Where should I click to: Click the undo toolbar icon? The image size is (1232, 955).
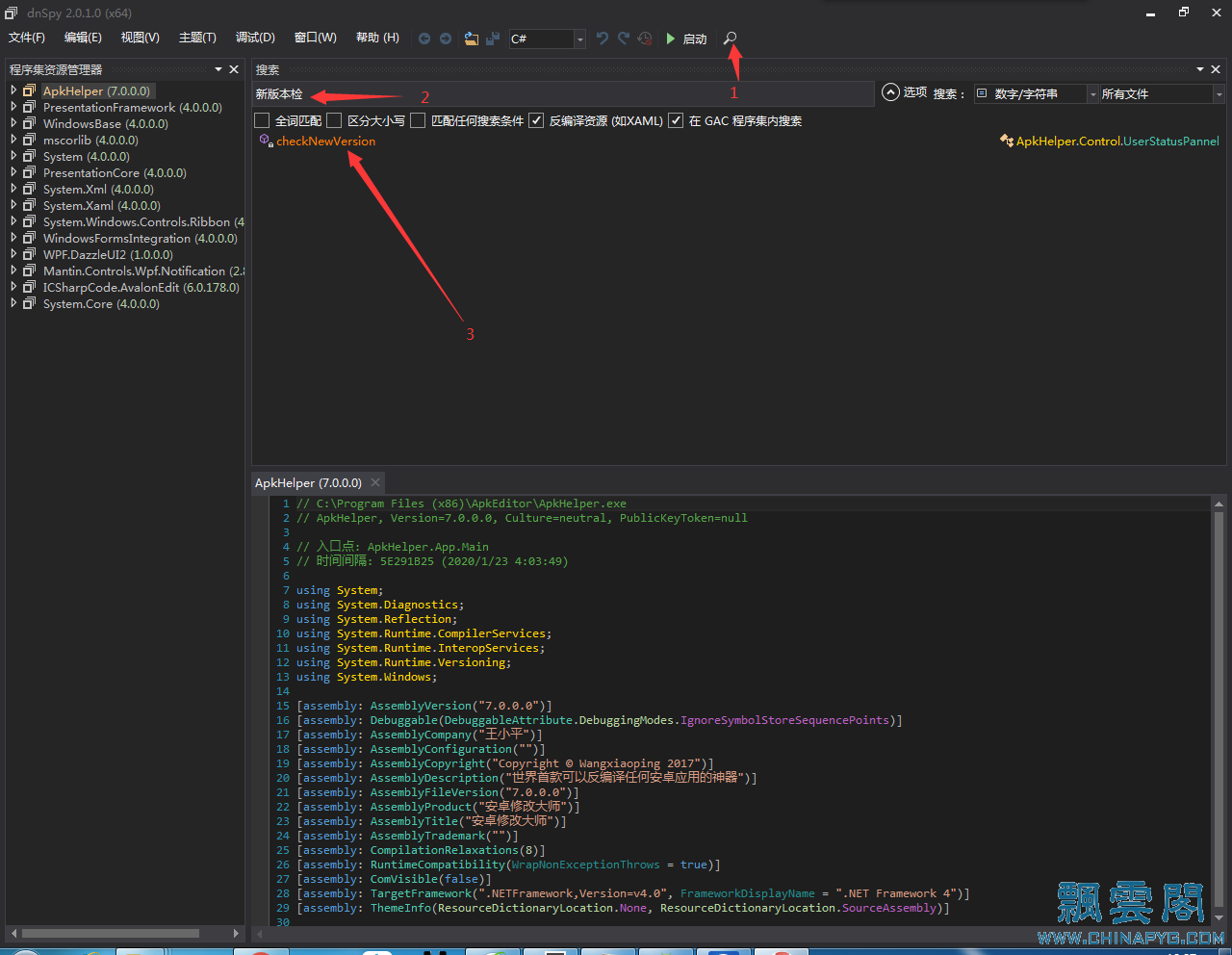pyautogui.click(x=603, y=39)
